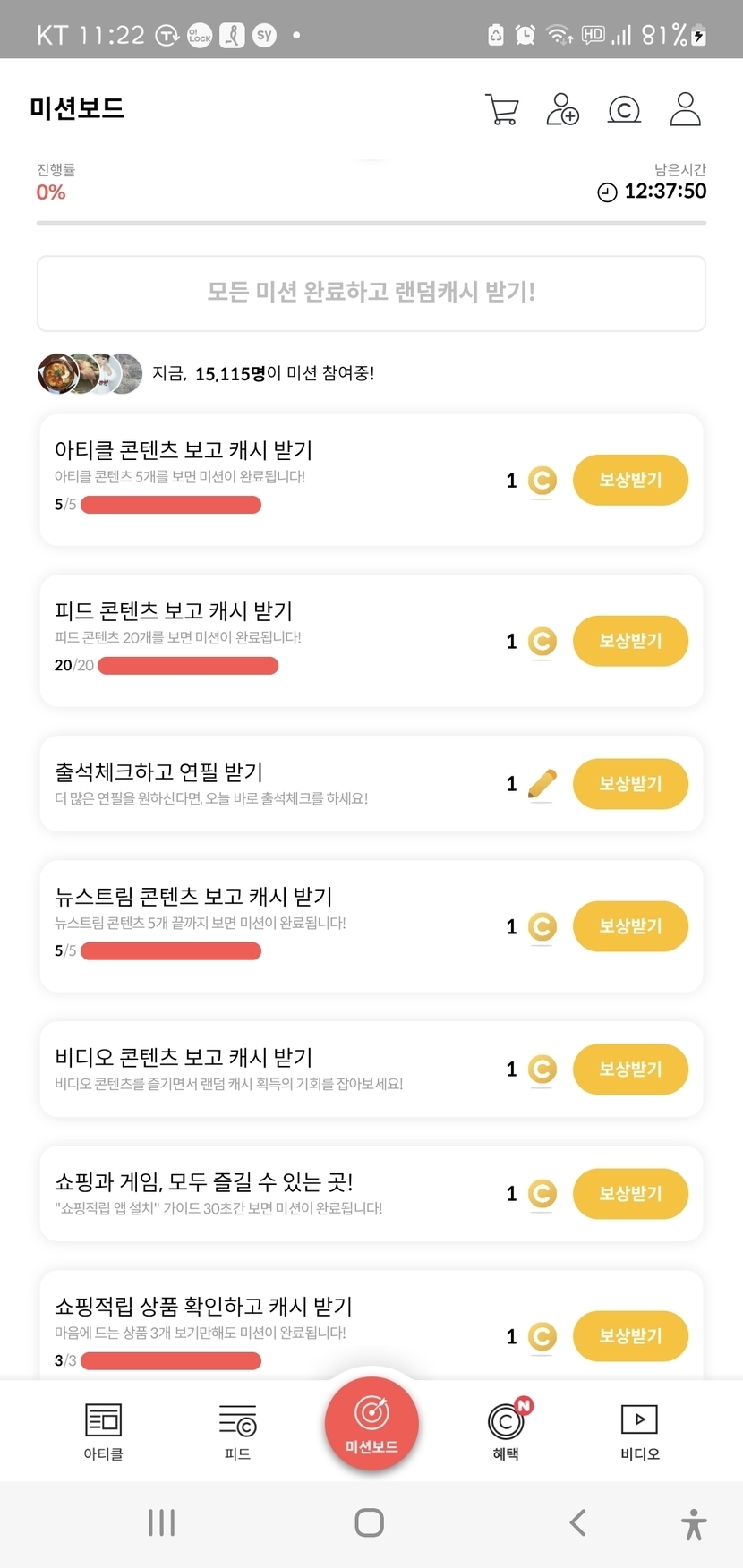Tap the pencil icon in attendance mission
The width and height of the screenshot is (743, 1568).
(x=542, y=784)
